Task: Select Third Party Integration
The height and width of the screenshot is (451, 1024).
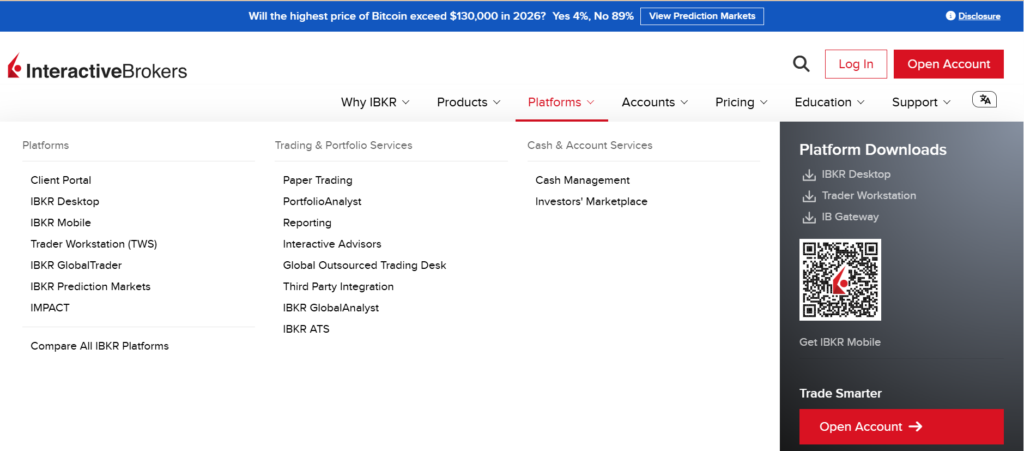Action: tap(338, 287)
